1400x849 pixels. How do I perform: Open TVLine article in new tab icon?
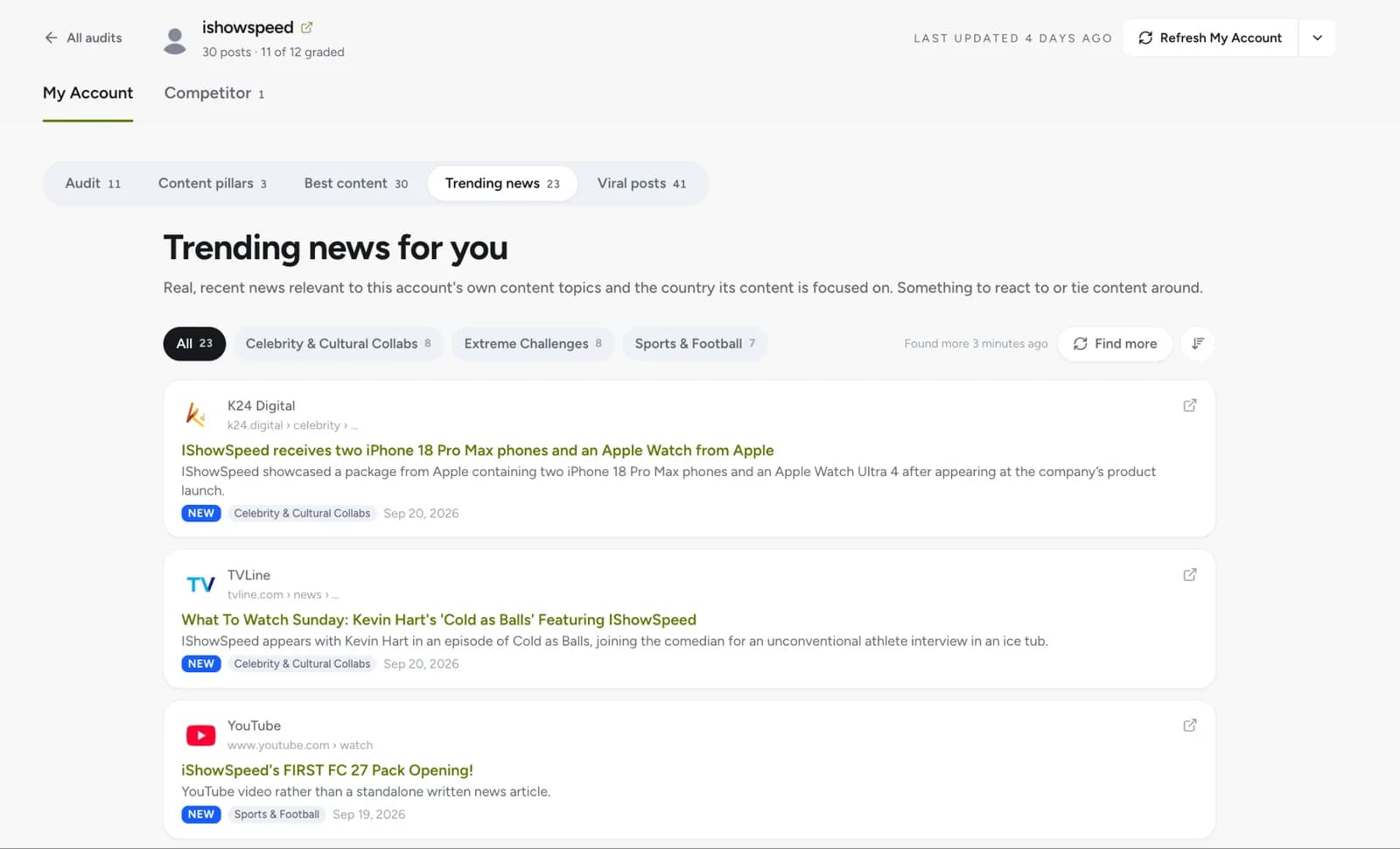click(x=1190, y=575)
